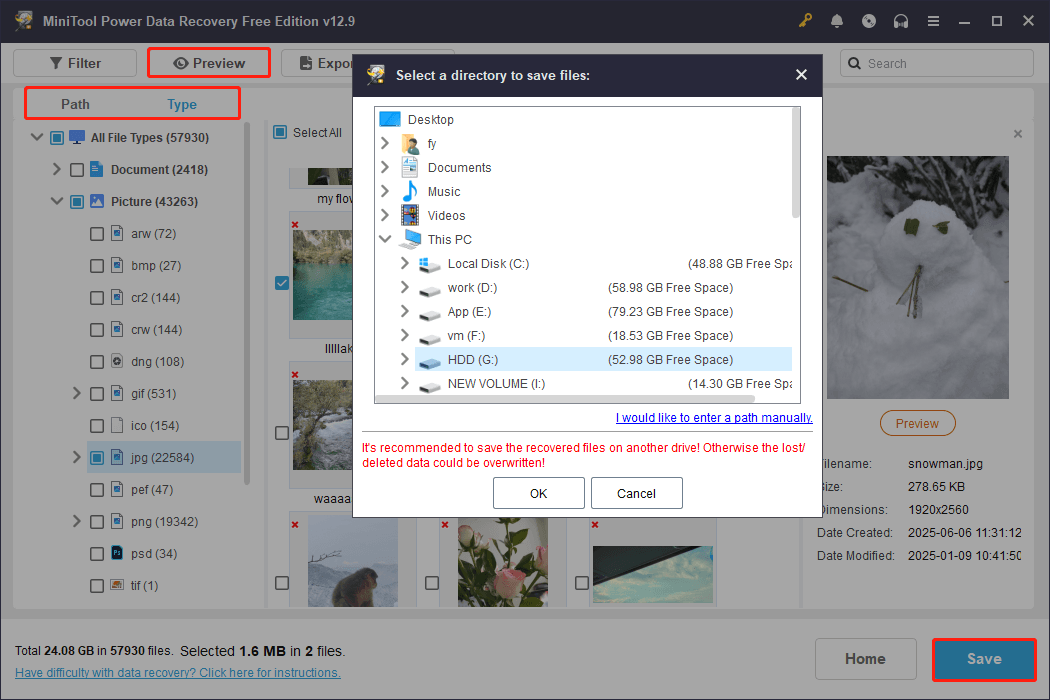The image size is (1050, 700).
Task: Click into the Search field
Action: point(937,63)
